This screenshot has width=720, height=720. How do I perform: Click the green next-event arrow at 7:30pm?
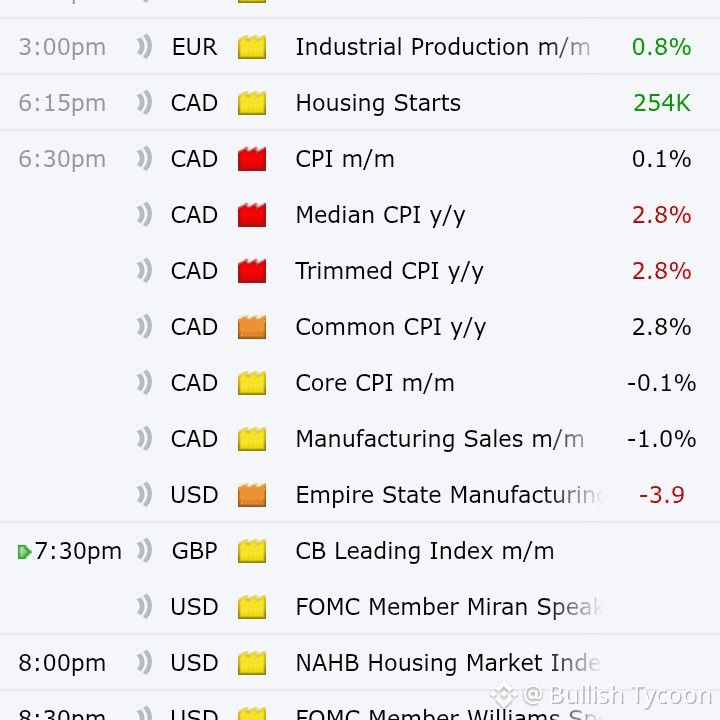point(25,552)
